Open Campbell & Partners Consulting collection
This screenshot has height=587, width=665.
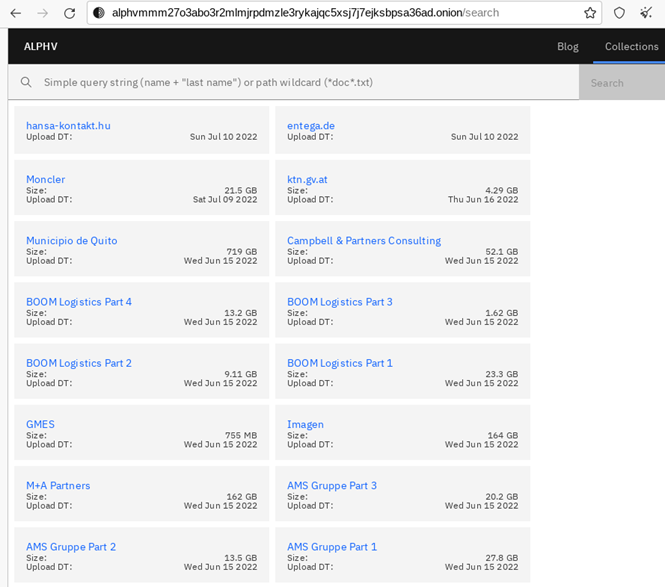pos(364,240)
